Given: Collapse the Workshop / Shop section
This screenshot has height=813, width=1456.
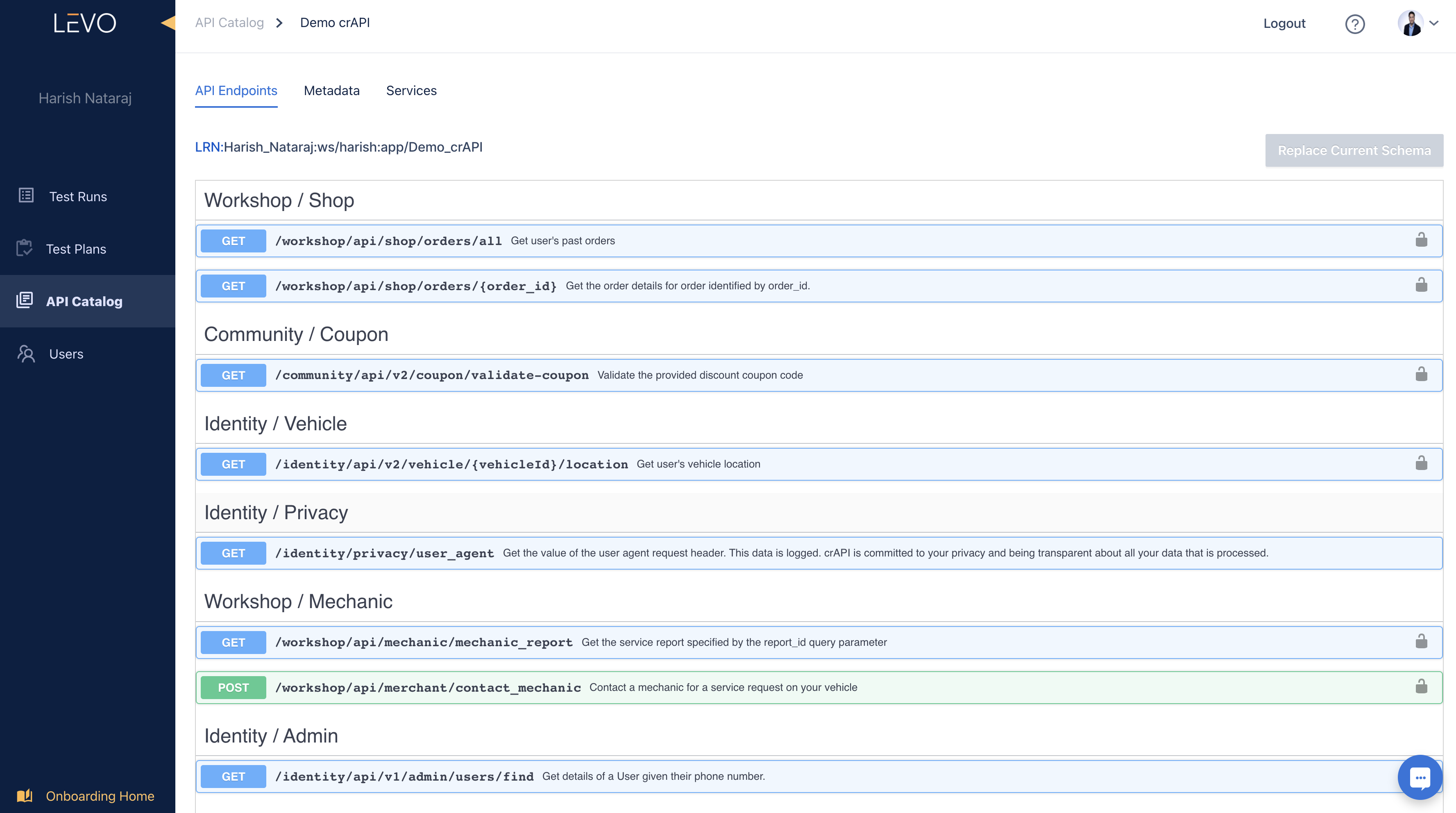Looking at the screenshot, I should pyautogui.click(x=819, y=201).
